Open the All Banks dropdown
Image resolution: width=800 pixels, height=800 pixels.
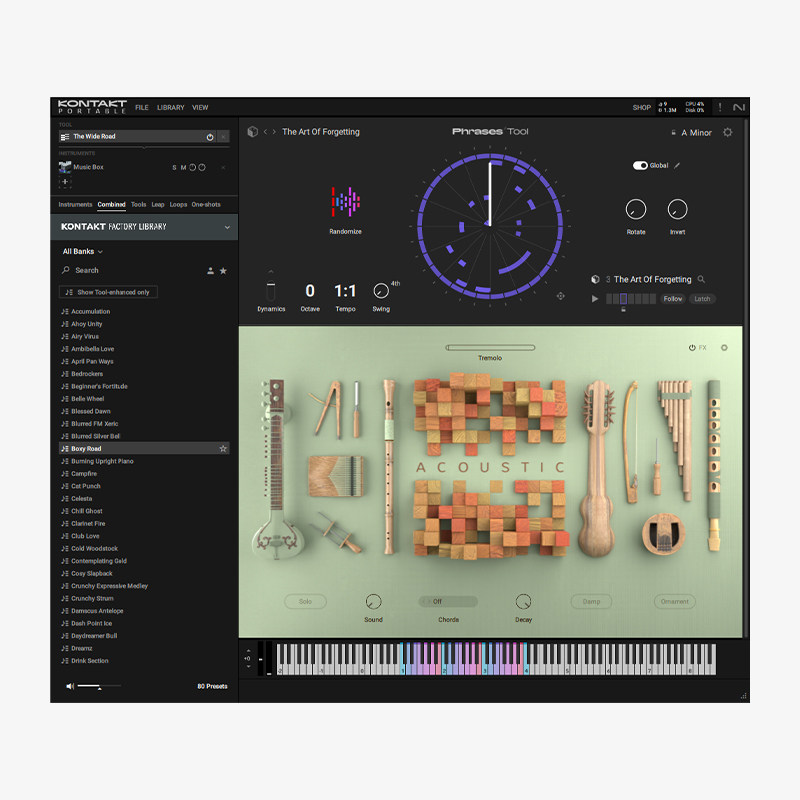pyautogui.click(x=83, y=252)
